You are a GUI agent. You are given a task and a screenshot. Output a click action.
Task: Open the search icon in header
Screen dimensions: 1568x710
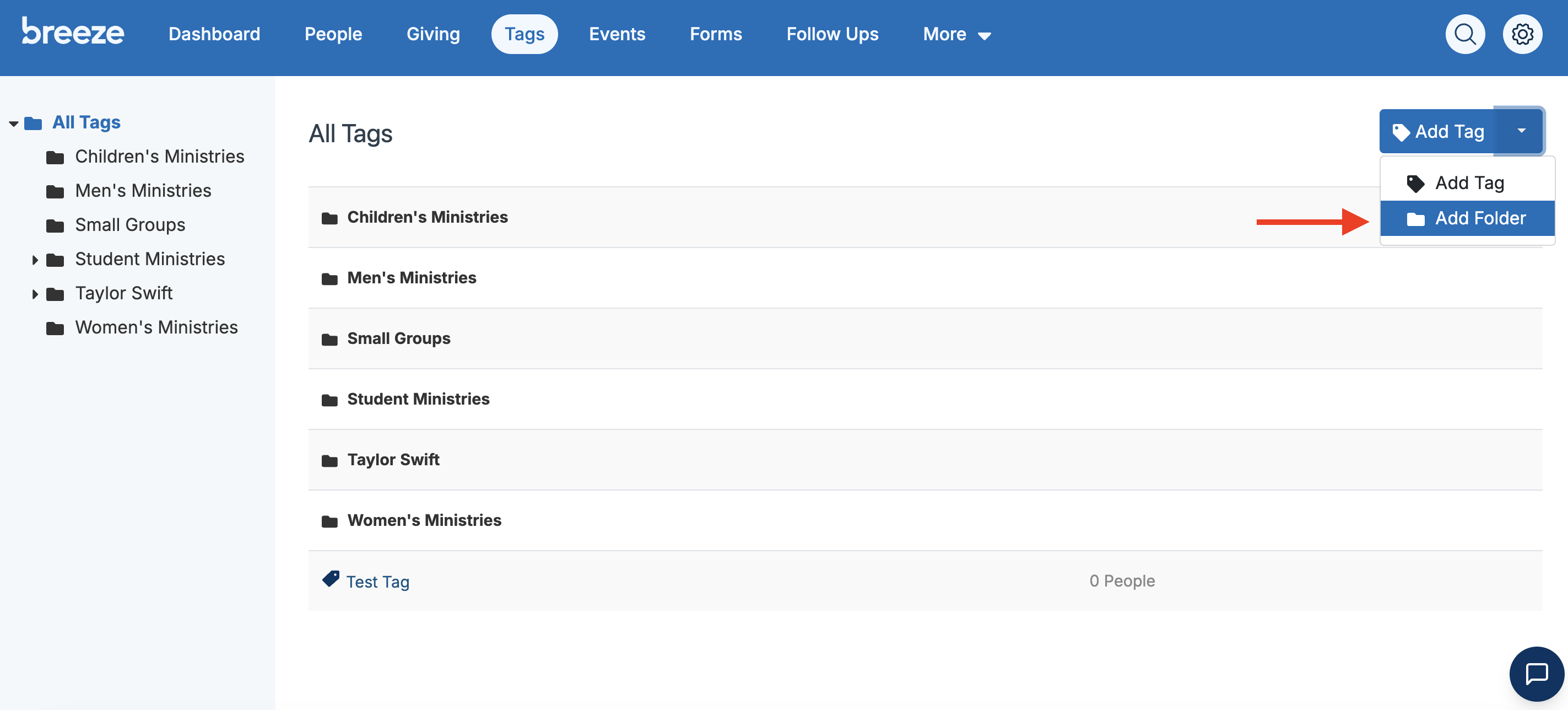tap(1464, 34)
